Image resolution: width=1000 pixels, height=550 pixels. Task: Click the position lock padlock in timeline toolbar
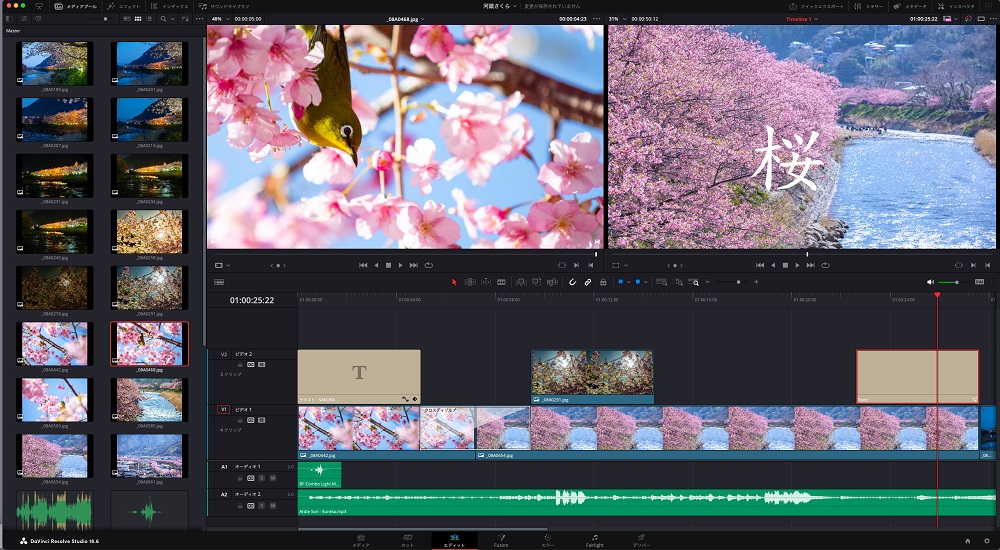coord(603,282)
